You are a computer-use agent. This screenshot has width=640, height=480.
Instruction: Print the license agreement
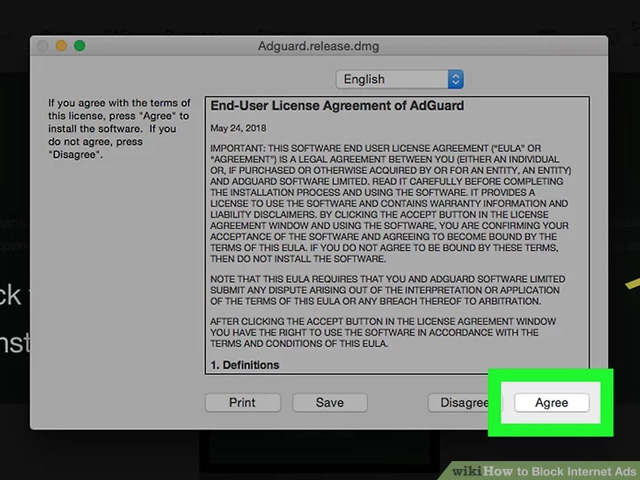coord(242,402)
